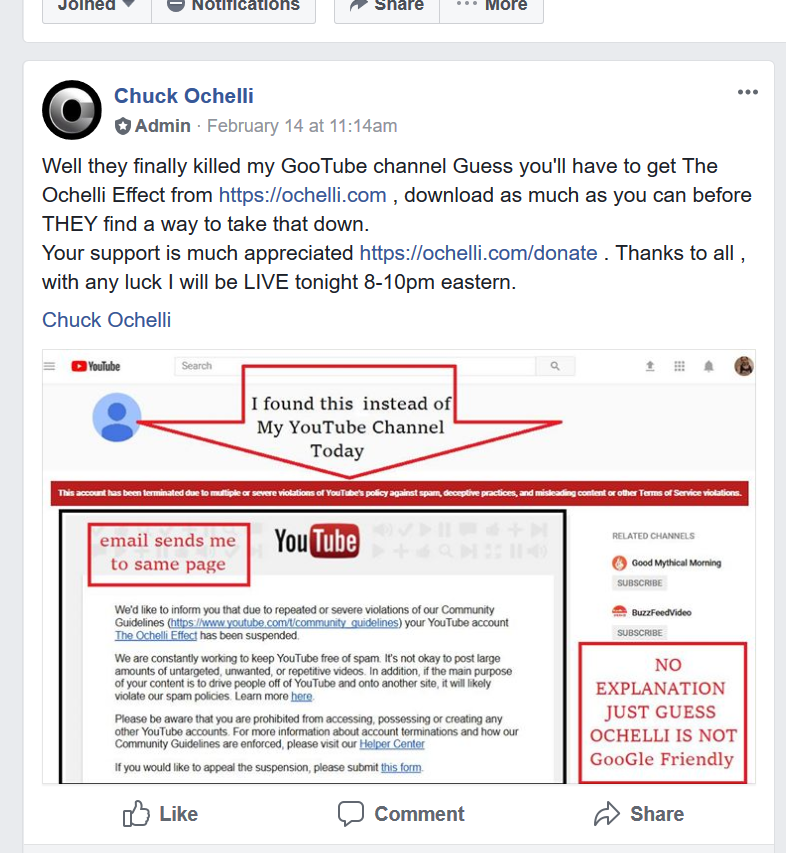This screenshot has width=786, height=853.
Task: Click the Share arrow icon under post
Action: click(x=607, y=814)
